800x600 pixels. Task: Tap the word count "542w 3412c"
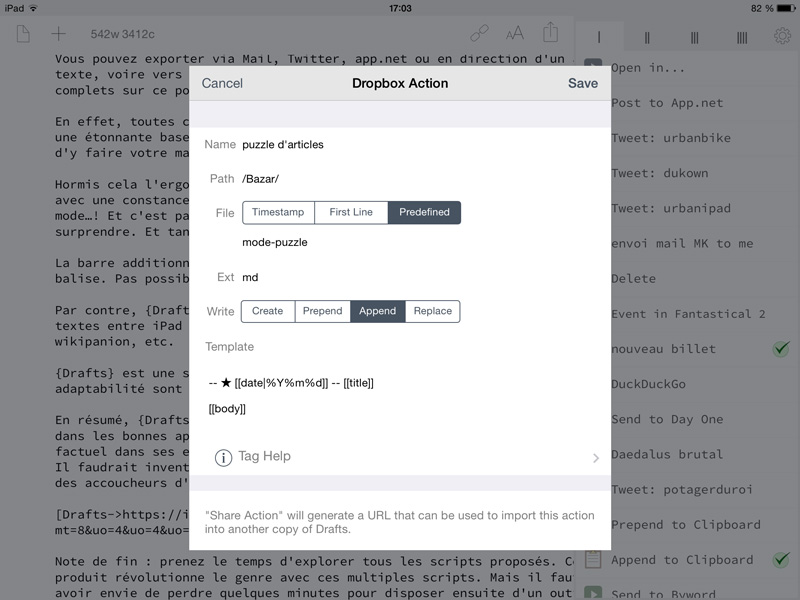tap(122, 34)
